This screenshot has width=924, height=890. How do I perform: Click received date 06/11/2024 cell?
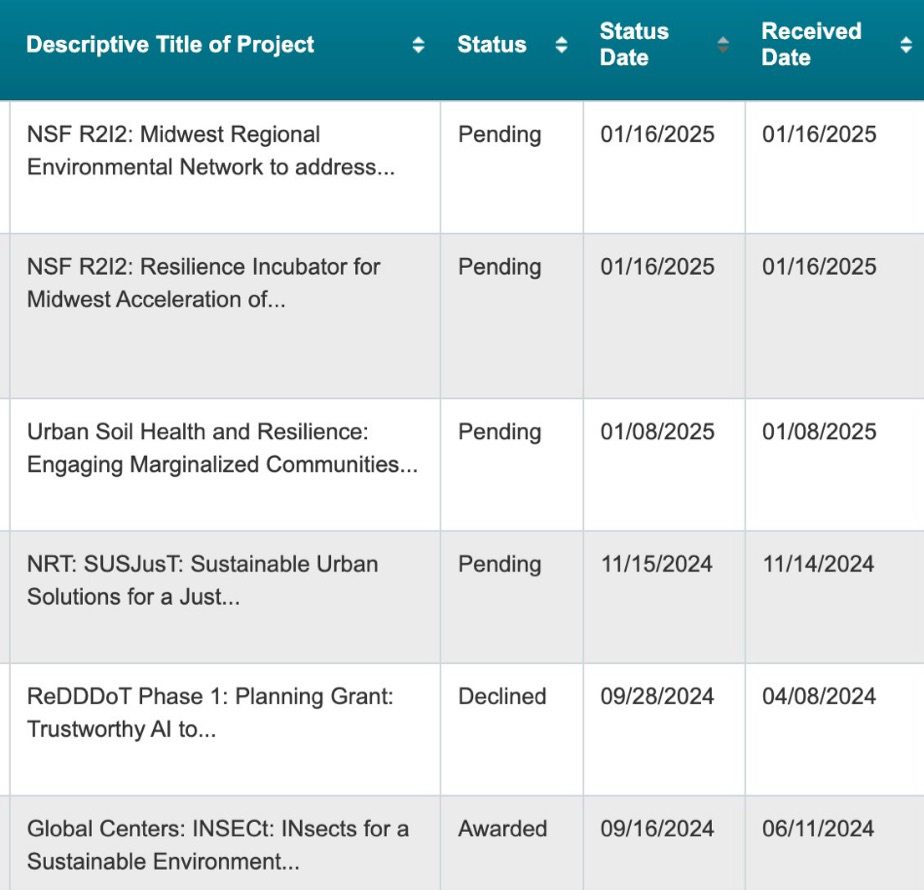(x=819, y=828)
